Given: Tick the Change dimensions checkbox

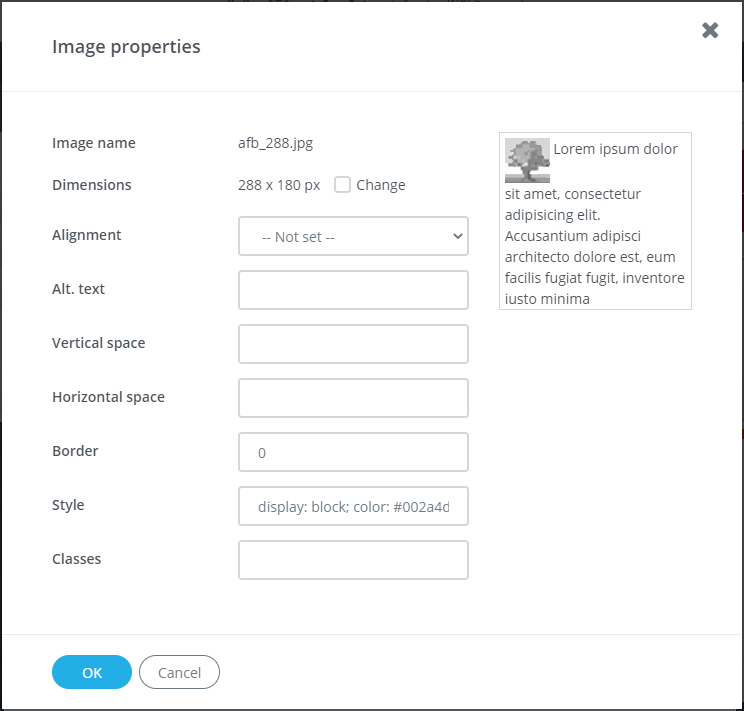Looking at the screenshot, I should pos(342,185).
